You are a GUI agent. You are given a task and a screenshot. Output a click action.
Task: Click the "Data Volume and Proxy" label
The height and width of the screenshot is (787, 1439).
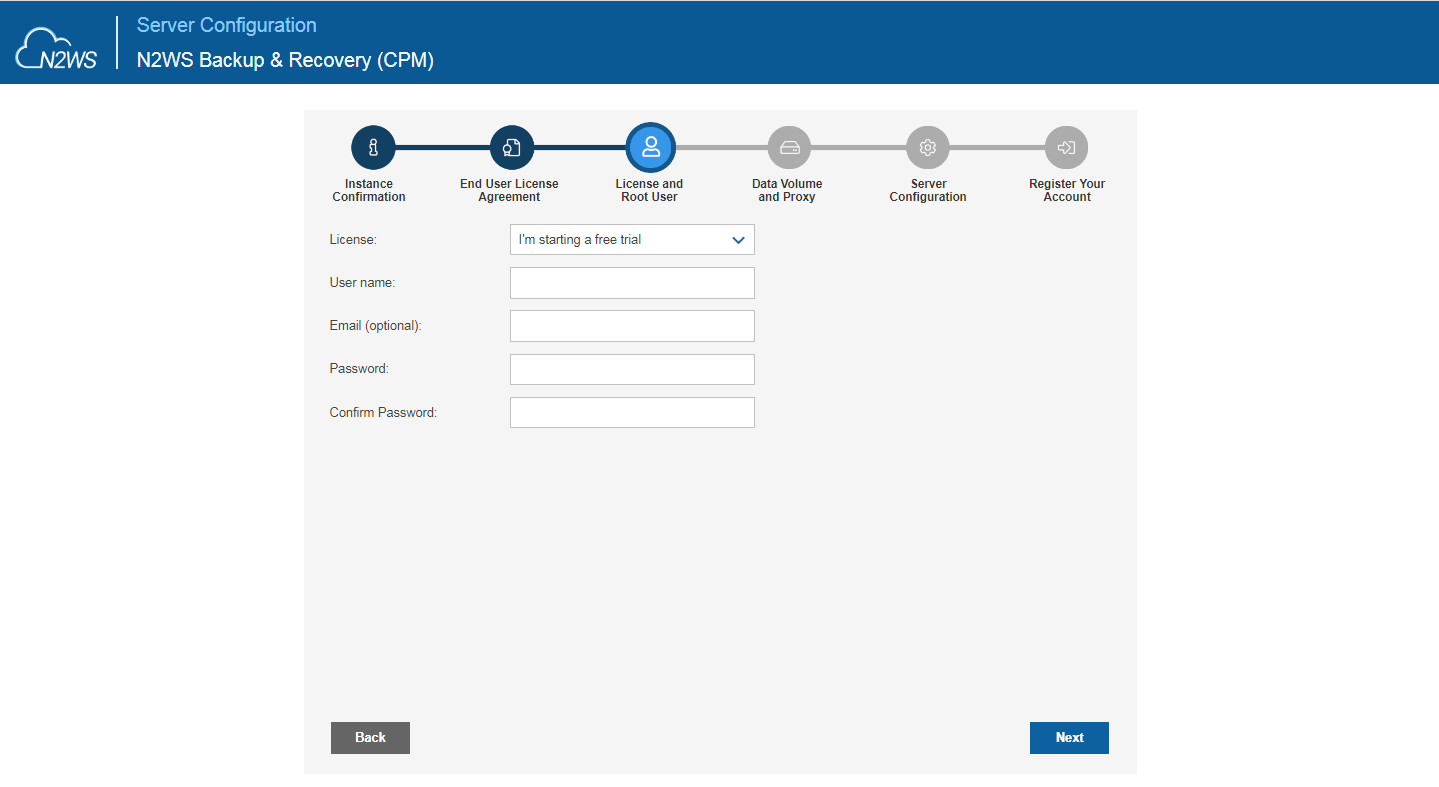pyautogui.click(x=787, y=190)
